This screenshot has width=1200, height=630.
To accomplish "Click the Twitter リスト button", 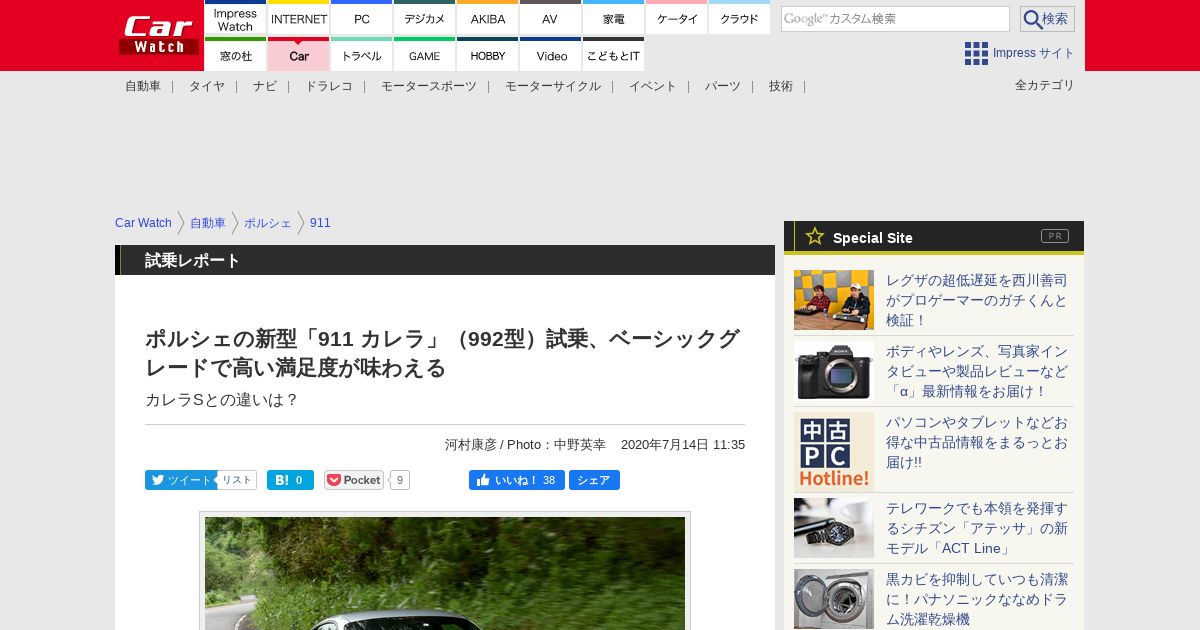I will tap(237, 480).
